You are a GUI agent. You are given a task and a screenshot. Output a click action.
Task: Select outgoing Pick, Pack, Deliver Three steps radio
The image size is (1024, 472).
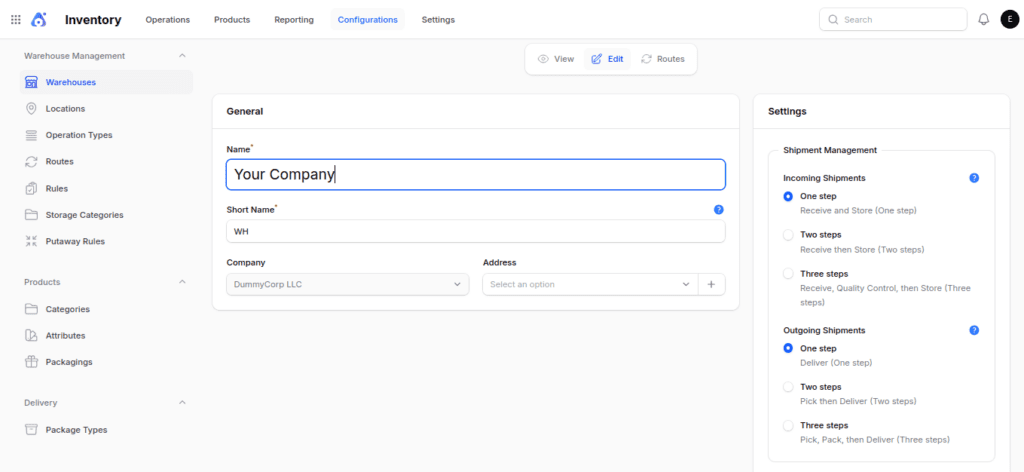[x=788, y=426]
